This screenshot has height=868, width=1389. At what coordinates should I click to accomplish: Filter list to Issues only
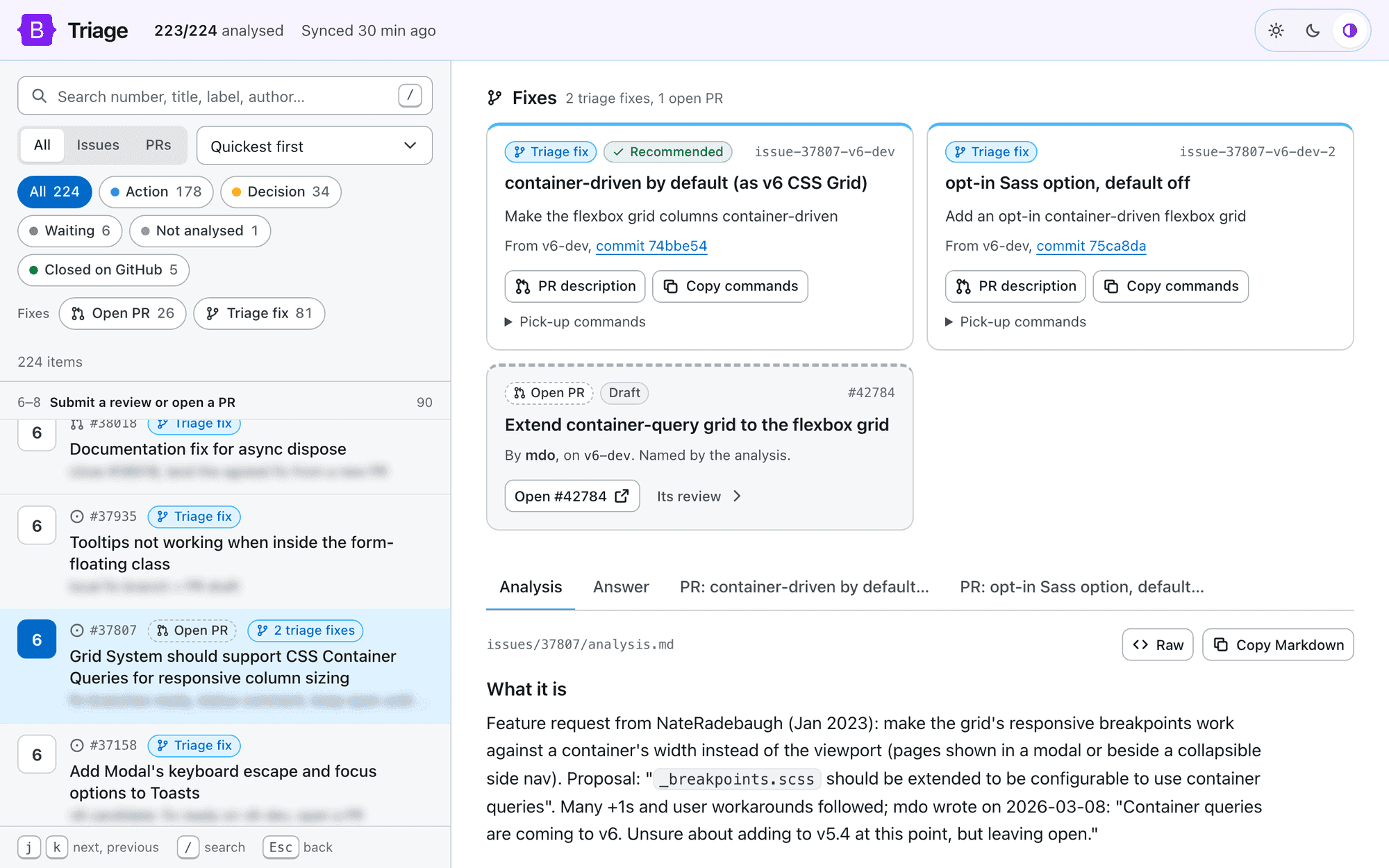coord(98,145)
